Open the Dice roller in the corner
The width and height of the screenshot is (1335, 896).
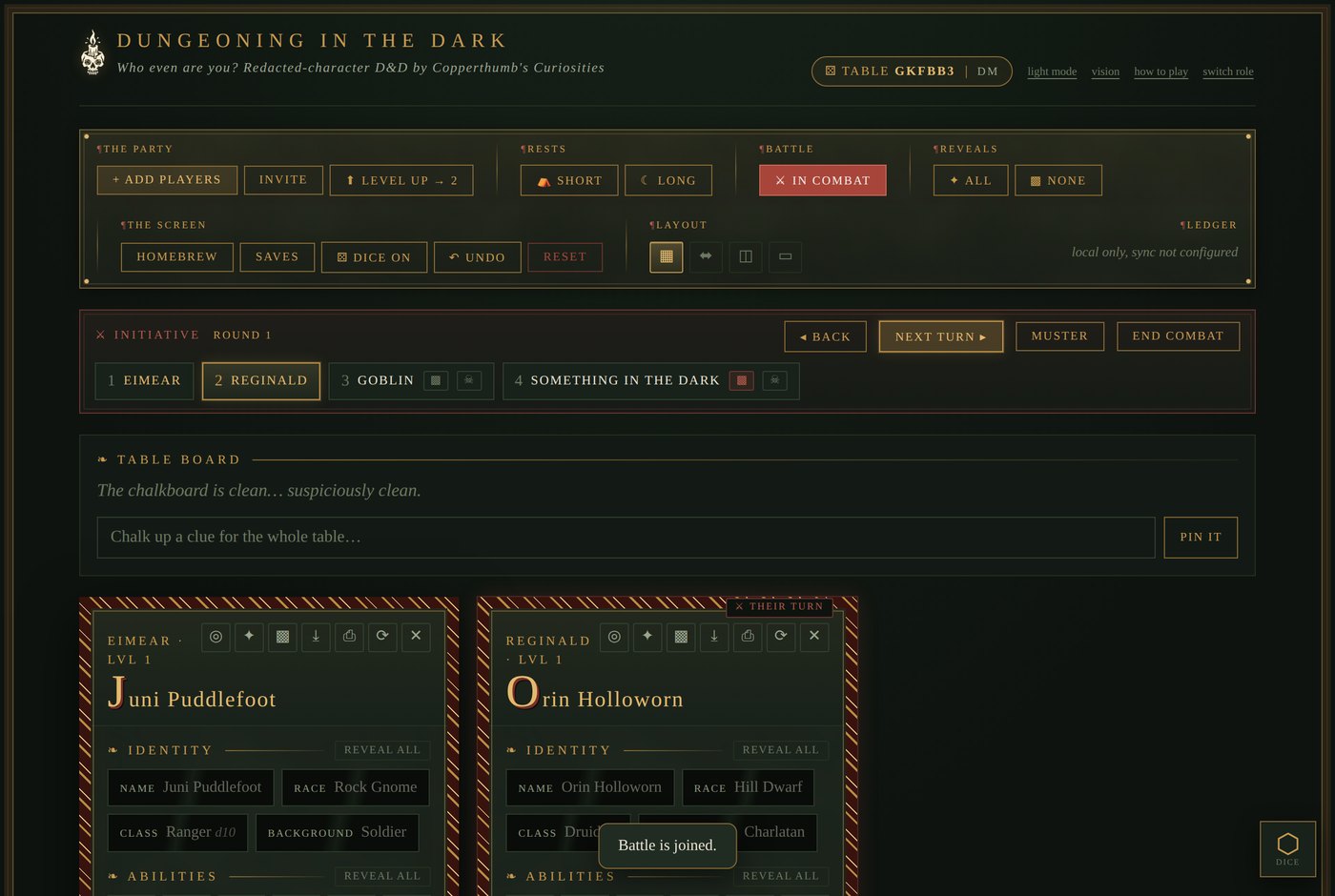[x=1287, y=849]
